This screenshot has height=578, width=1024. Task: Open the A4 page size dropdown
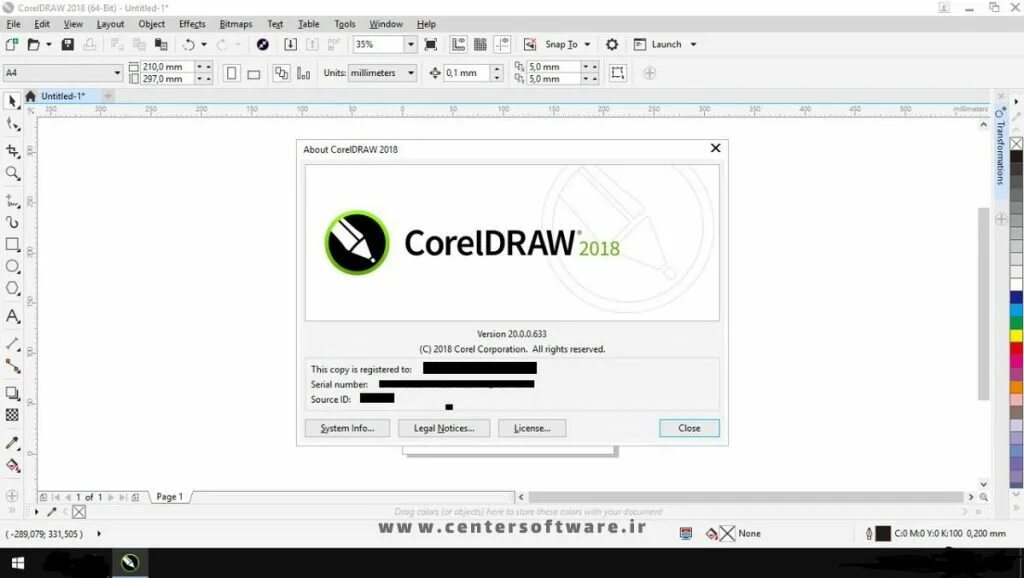pyautogui.click(x=117, y=72)
